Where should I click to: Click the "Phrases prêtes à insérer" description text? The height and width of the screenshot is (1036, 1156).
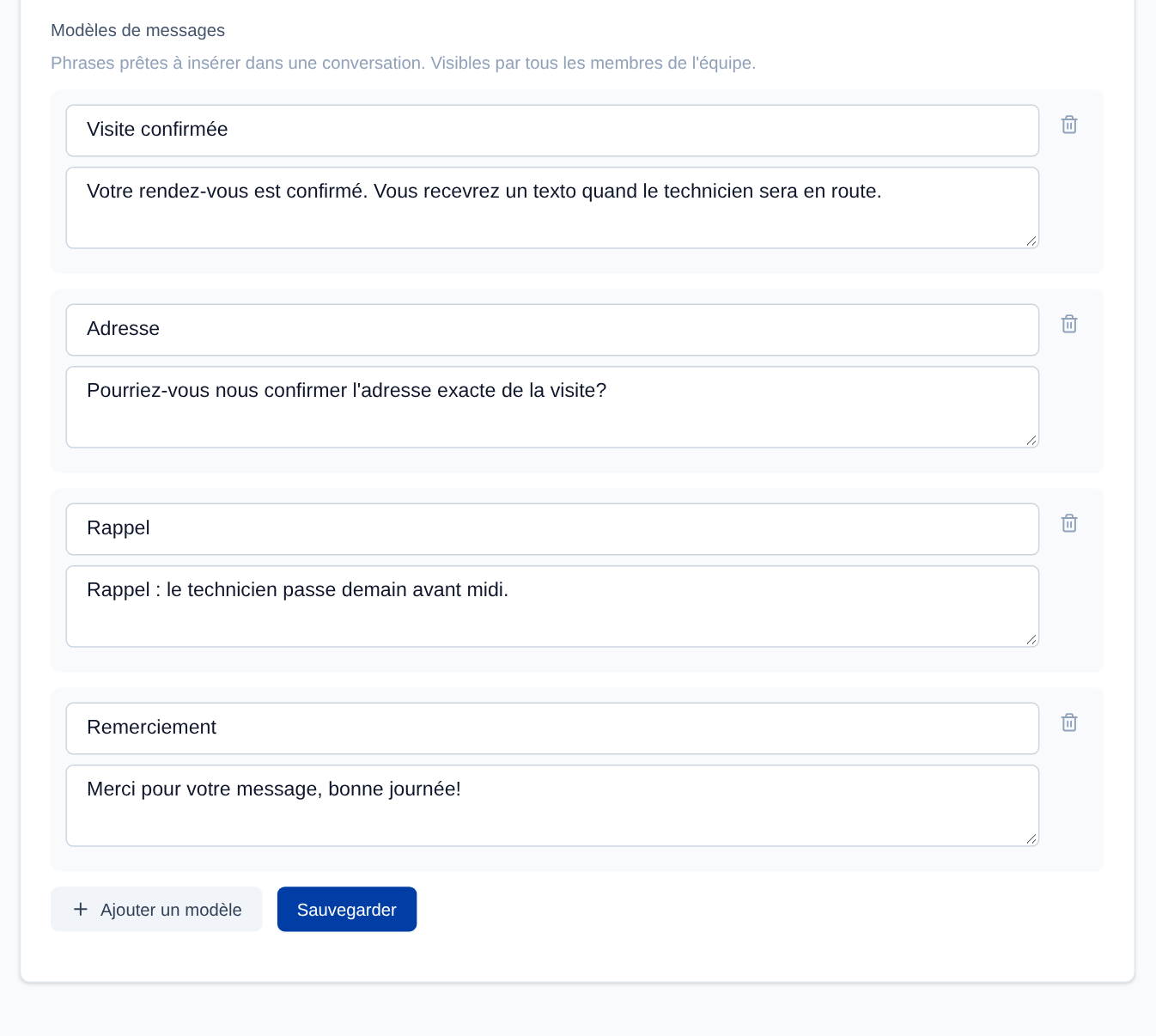point(404,63)
